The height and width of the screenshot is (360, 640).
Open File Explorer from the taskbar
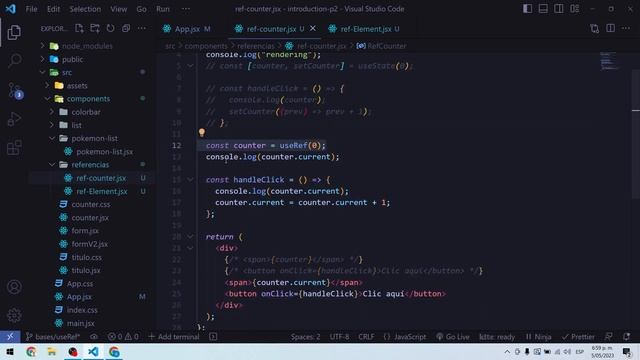[51, 351]
